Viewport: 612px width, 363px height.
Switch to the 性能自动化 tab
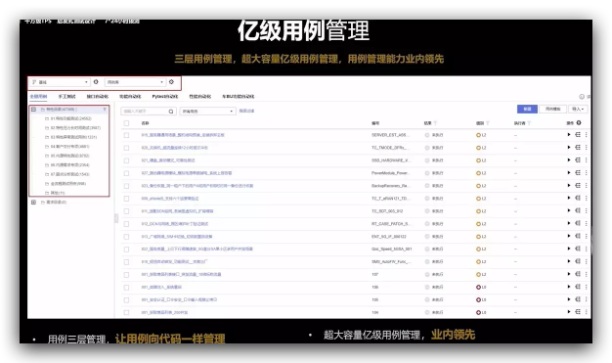pyautogui.click(x=200, y=96)
